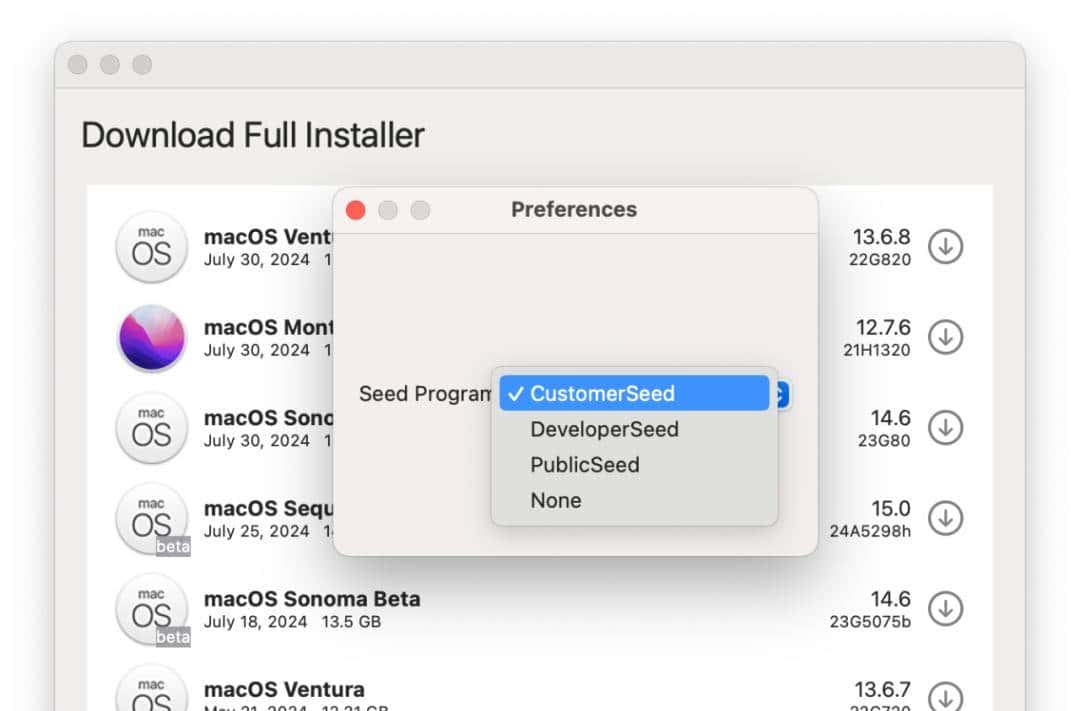Click the macOS Sequoia beta badge icon
Image resolution: width=1080 pixels, height=711 pixels.
[x=173, y=546]
